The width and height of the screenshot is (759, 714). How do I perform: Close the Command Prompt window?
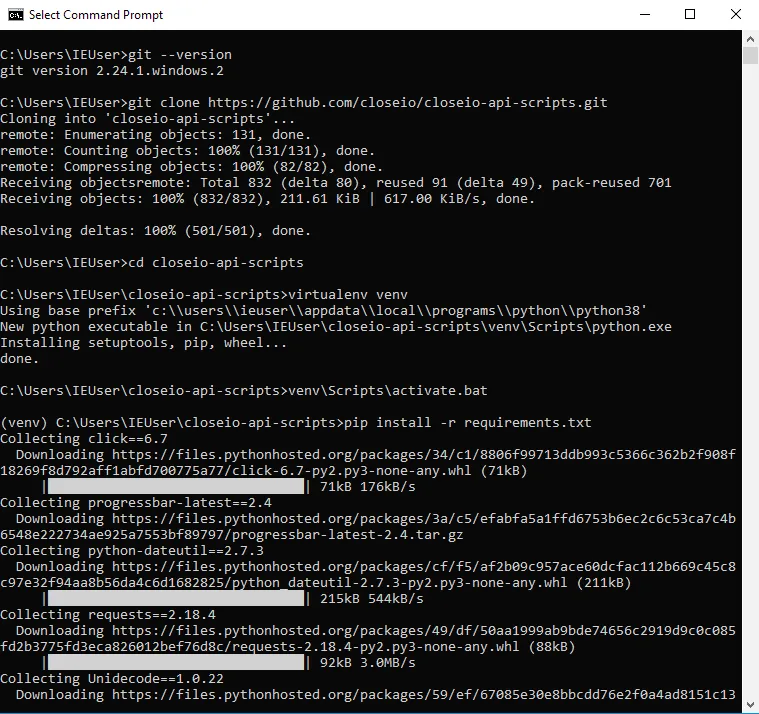[x=736, y=15]
